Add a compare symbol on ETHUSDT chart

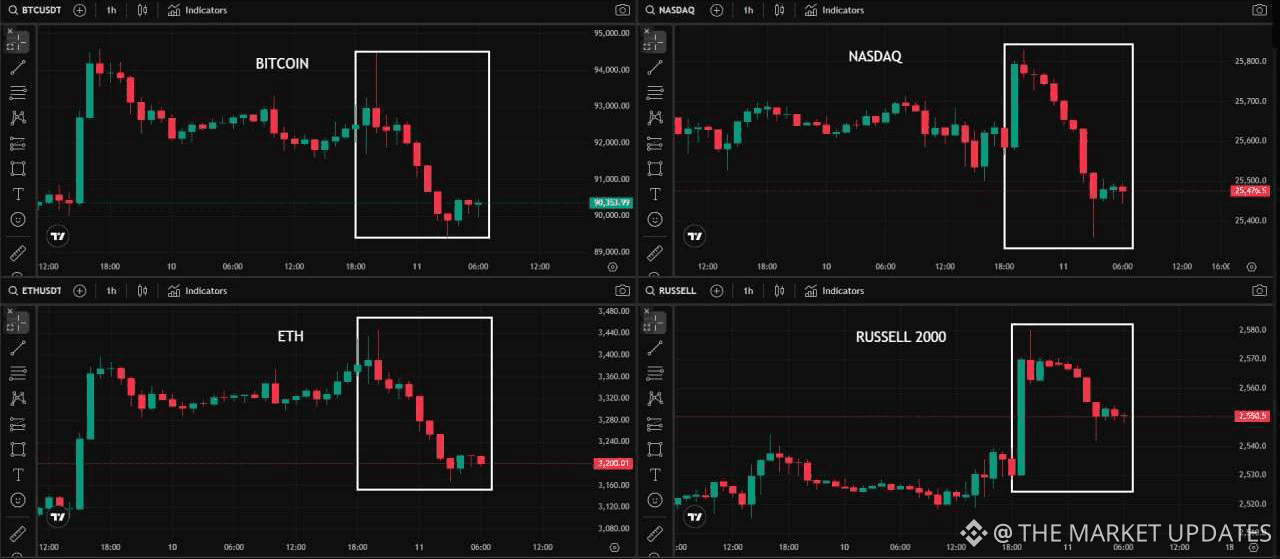[x=80, y=291]
